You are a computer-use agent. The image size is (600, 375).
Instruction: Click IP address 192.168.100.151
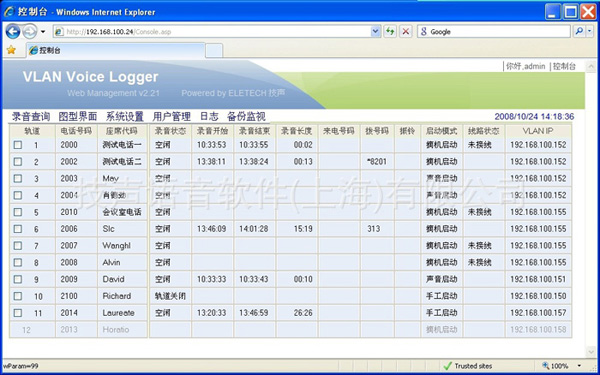coord(538,279)
